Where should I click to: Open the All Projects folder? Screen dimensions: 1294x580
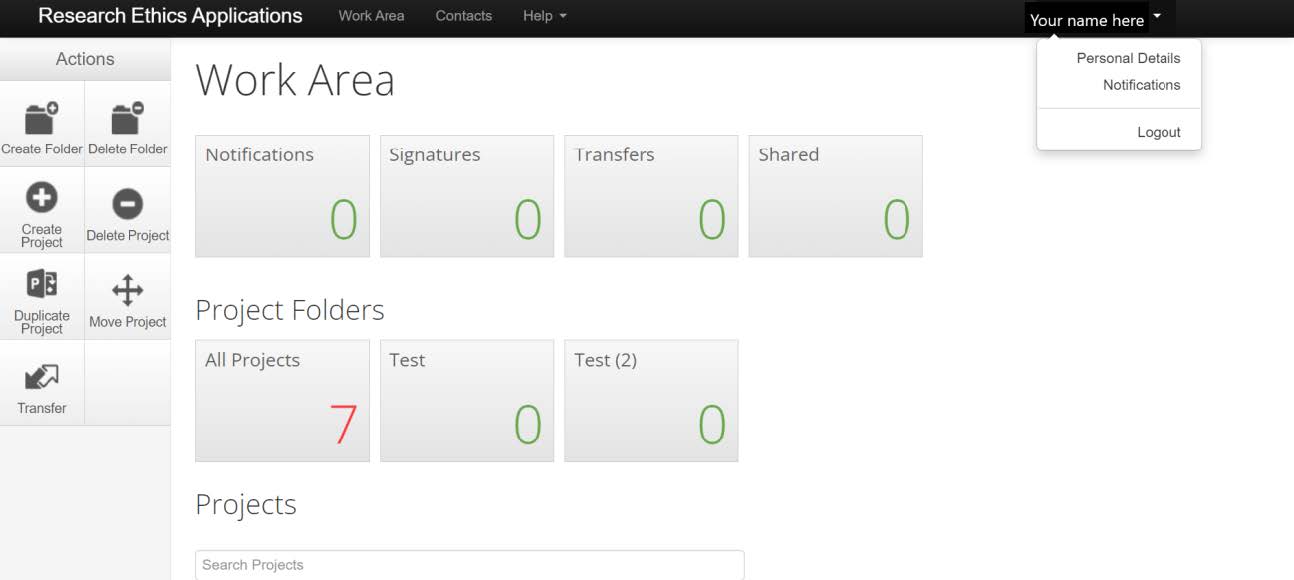pos(282,400)
